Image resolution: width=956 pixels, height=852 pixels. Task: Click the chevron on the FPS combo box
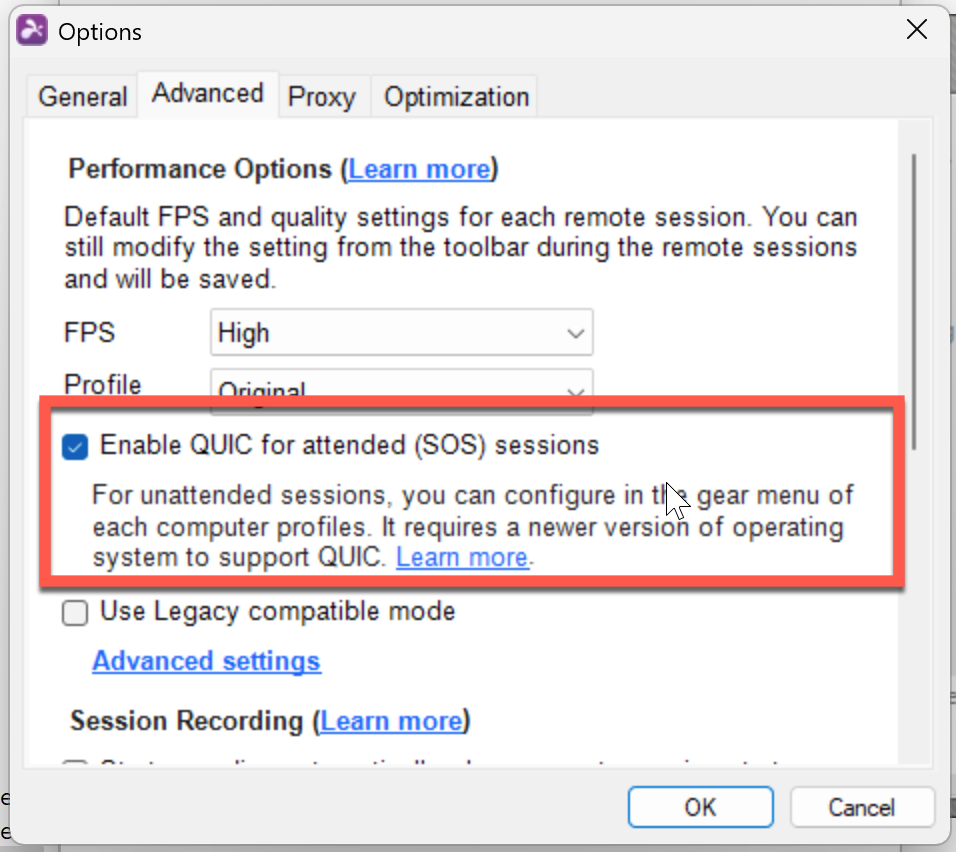[x=576, y=332]
